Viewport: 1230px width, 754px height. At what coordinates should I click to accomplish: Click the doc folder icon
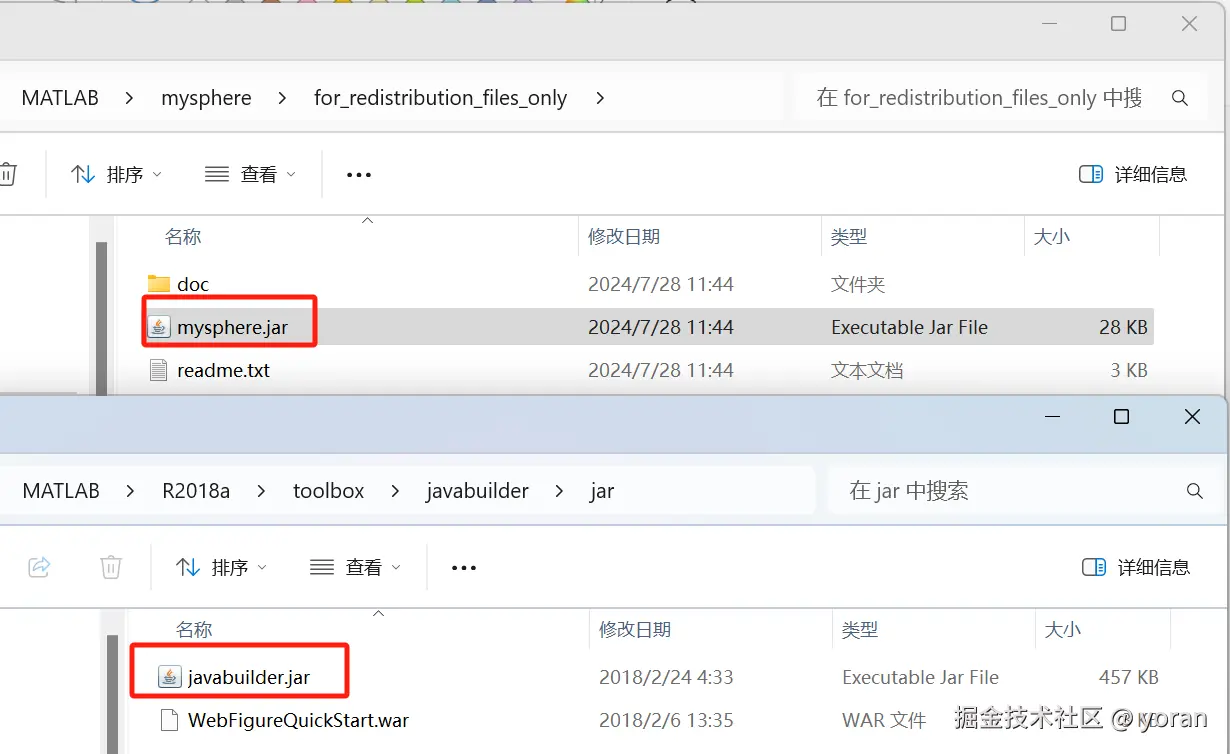[x=158, y=284]
